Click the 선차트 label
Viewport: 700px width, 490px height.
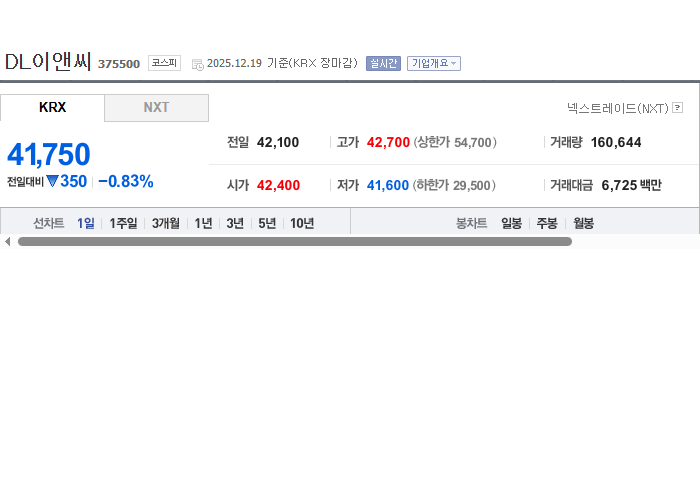tap(49, 223)
